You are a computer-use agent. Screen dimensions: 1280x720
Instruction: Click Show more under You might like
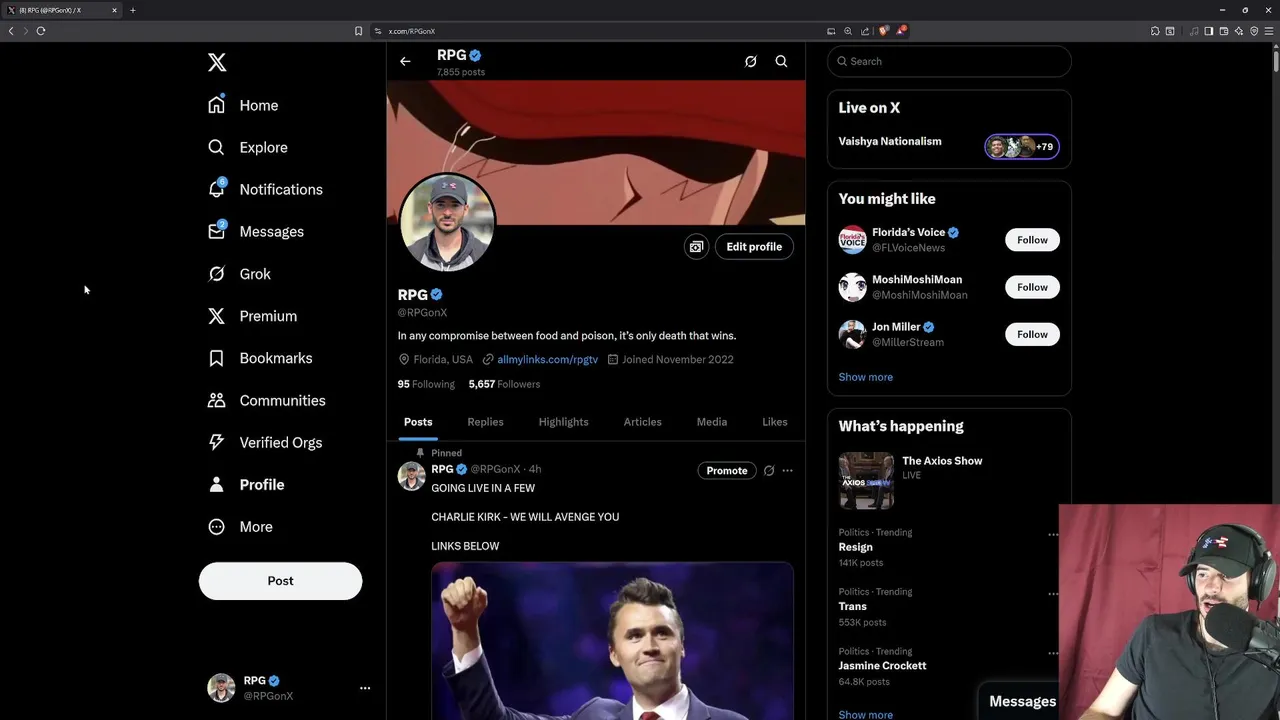pyautogui.click(x=866, y=377)
